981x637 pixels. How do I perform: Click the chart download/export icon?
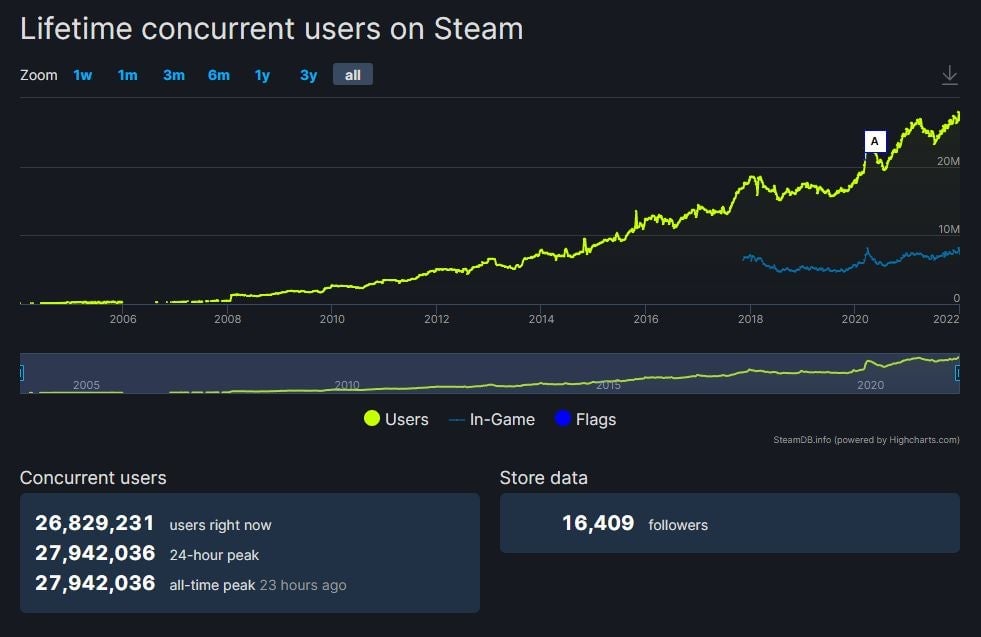(x=949, y=73)
